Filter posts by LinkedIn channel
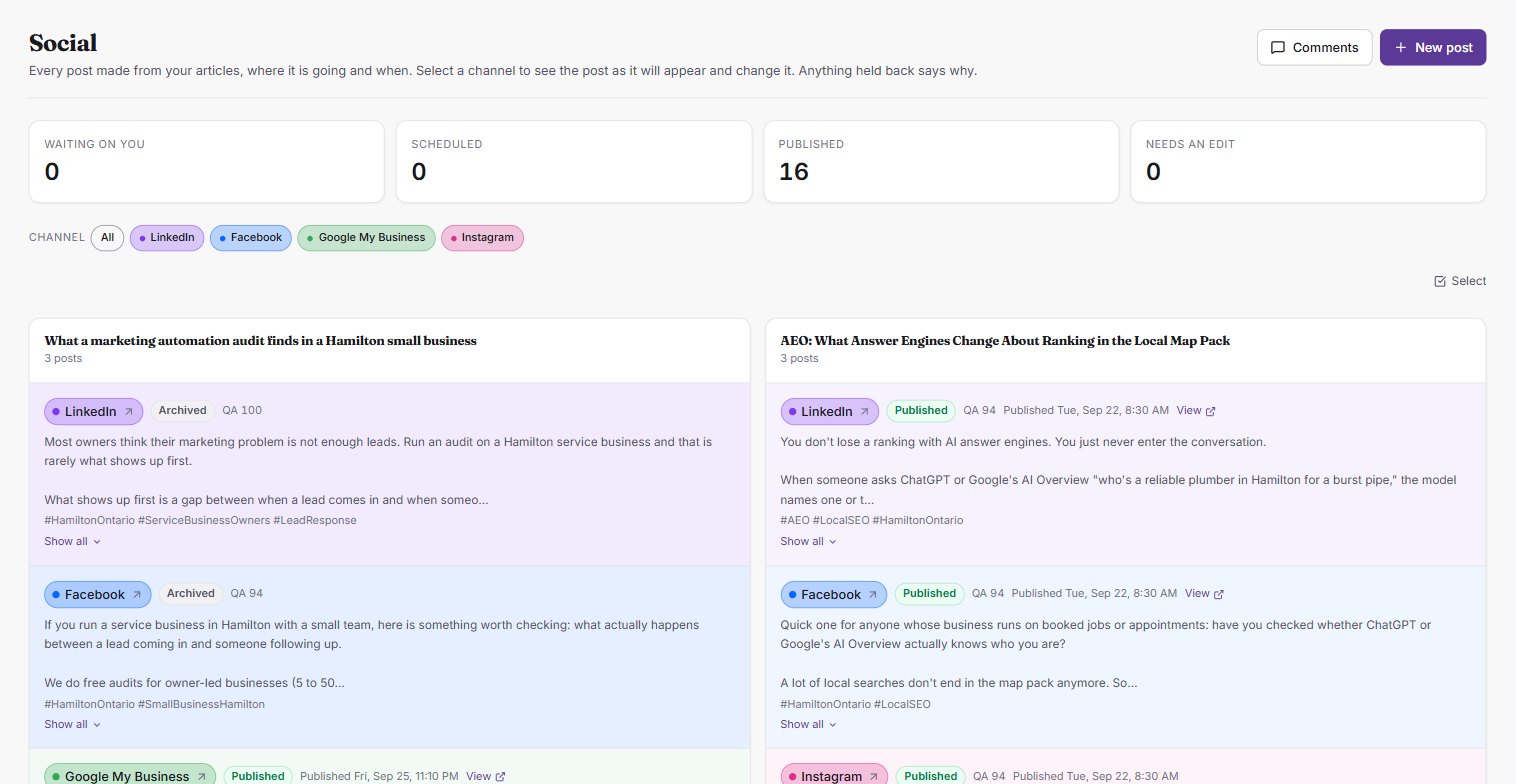 click(167, 238)
